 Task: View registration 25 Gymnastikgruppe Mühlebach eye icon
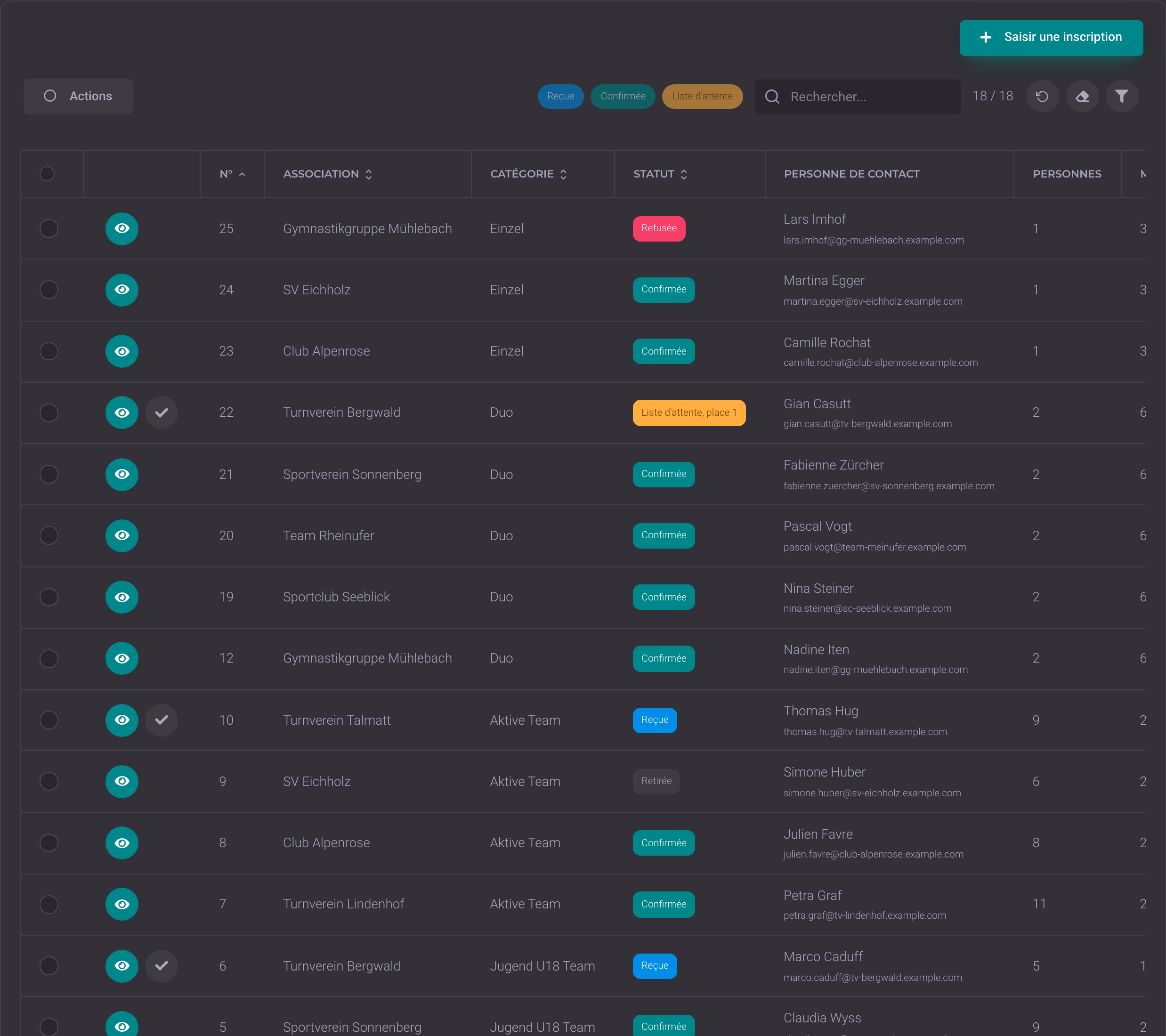coord(122,229)
